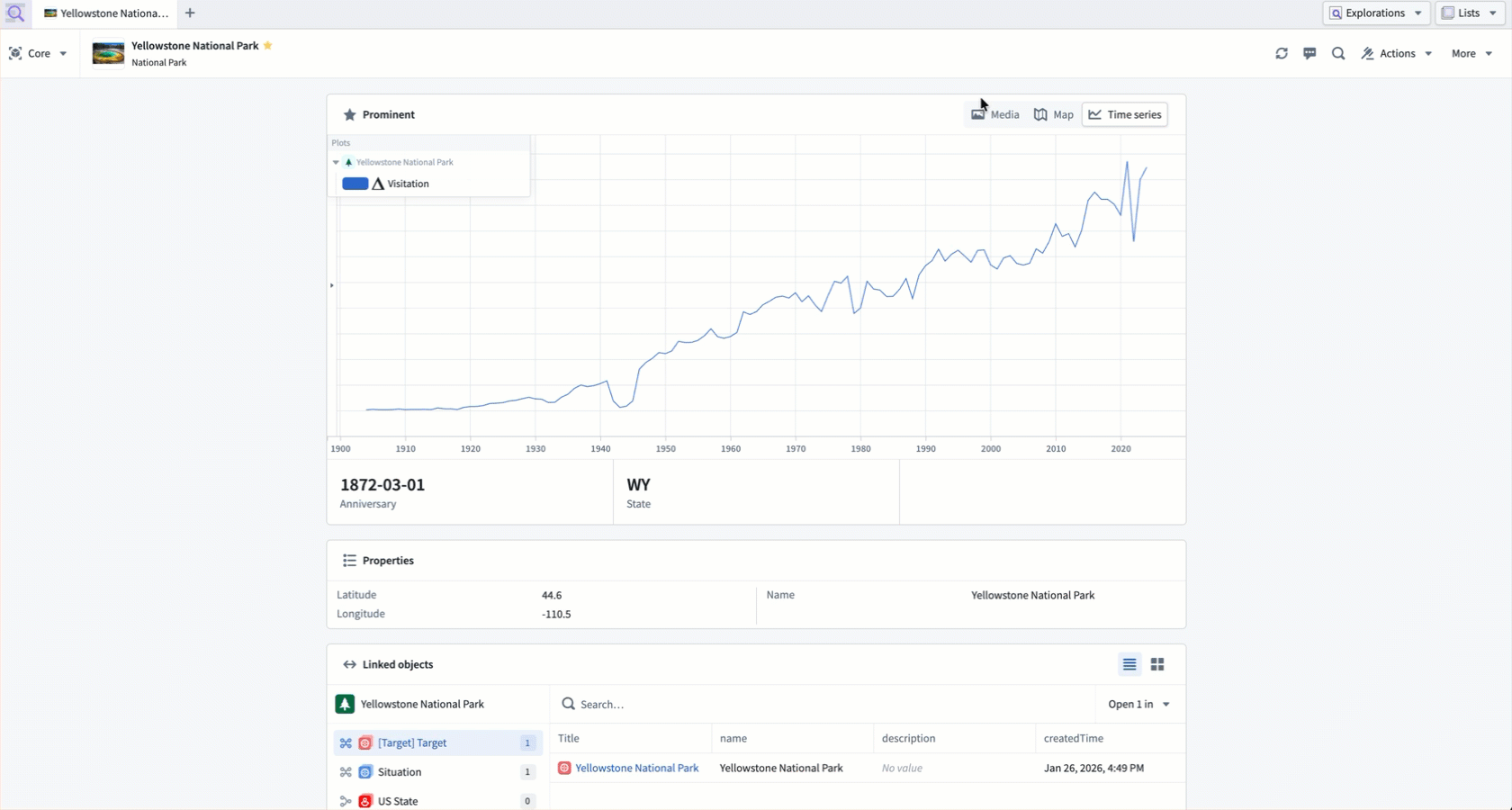
Task: Switch to the Media tab
Action: point(995,114)
